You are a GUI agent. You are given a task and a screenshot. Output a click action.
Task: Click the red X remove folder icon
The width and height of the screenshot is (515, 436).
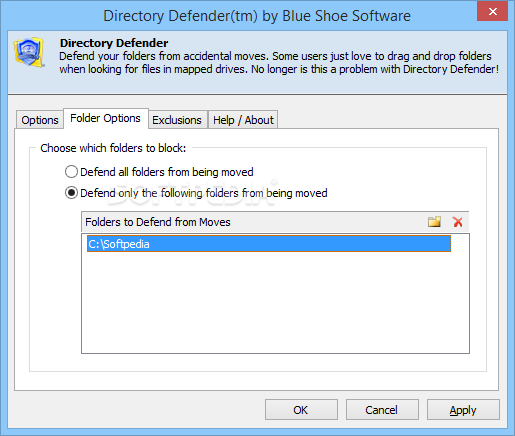pyautogui.click(x=458, y=222)
